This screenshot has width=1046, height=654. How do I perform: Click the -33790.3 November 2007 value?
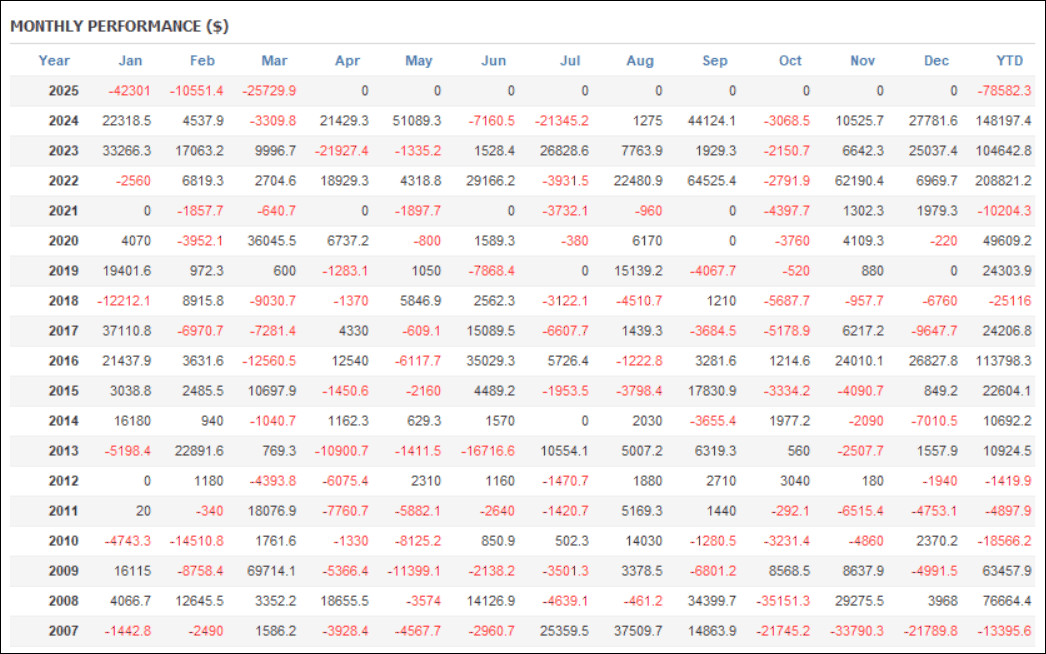(857, 631)
